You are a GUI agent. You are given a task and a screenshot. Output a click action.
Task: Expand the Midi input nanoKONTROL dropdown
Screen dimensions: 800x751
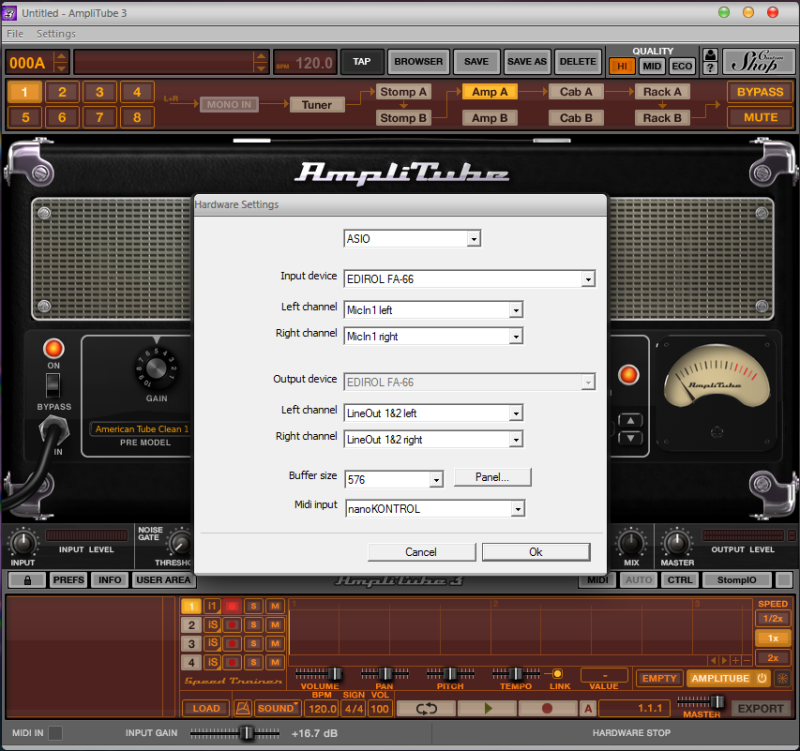[516, 509]
